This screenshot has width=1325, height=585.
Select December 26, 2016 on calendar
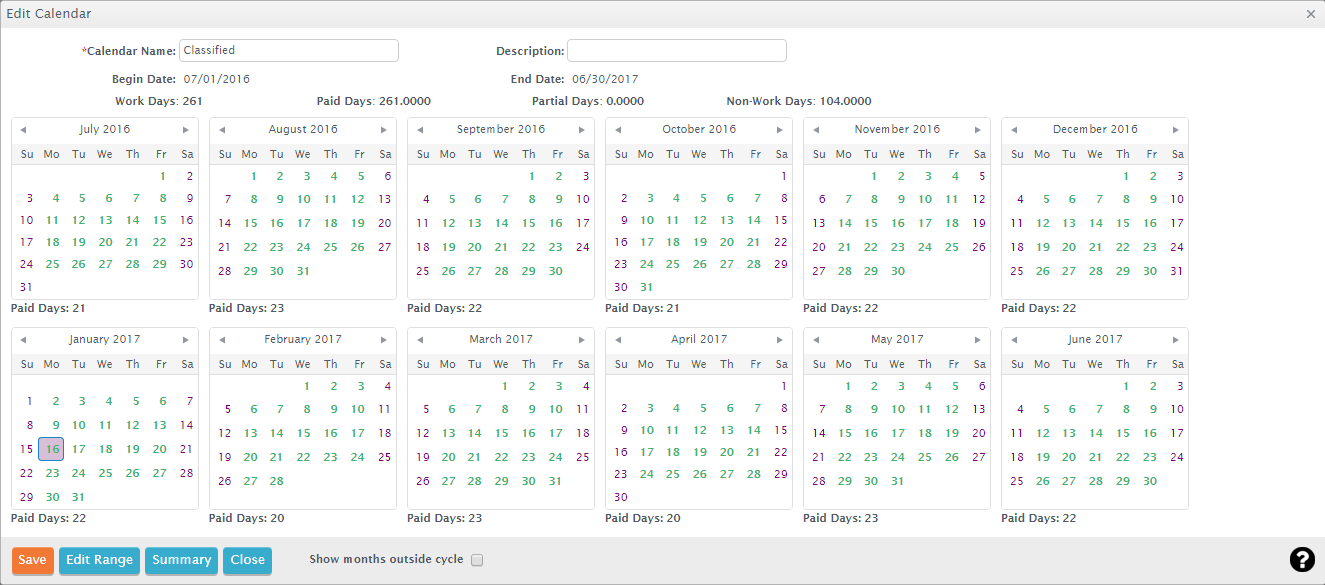pos(1043,271)
